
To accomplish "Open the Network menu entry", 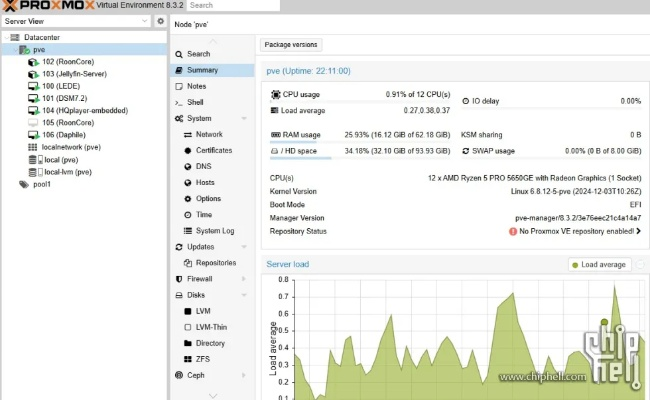I will (x=209, y=134).
